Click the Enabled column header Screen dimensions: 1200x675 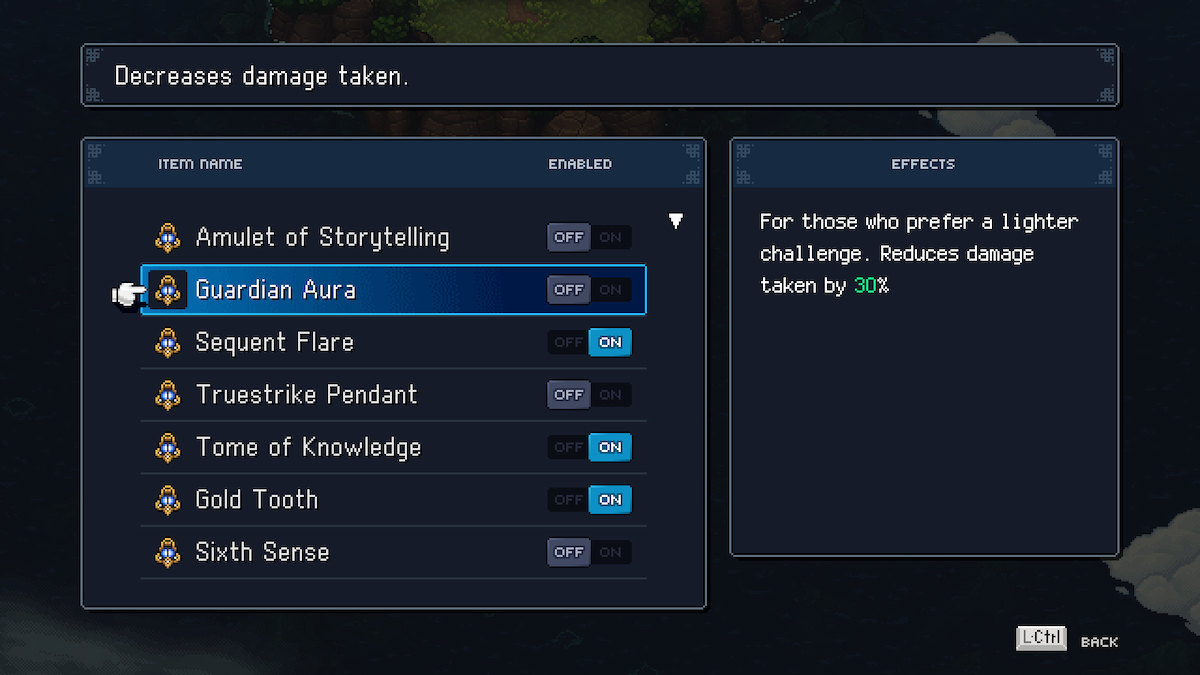(x=580, y=164)
